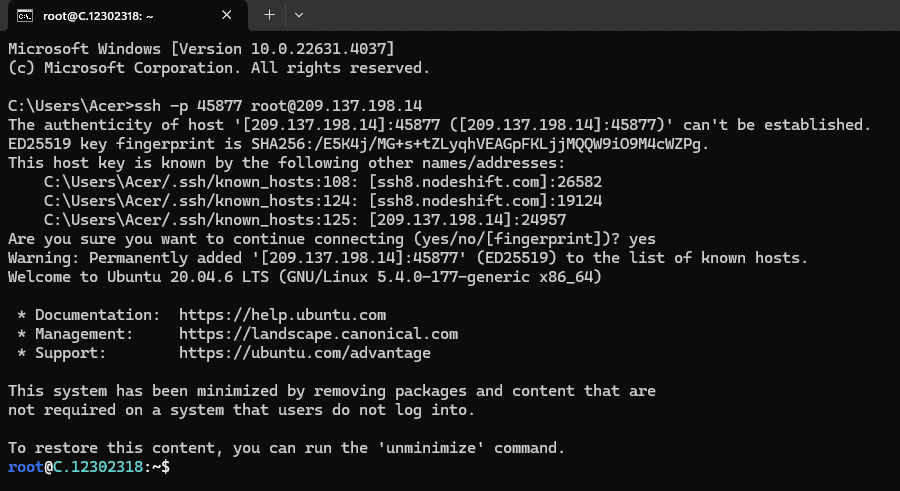900x491 pixels.
Task: Open the https://ubuntu.com/advantage support link
Action: 305,353
